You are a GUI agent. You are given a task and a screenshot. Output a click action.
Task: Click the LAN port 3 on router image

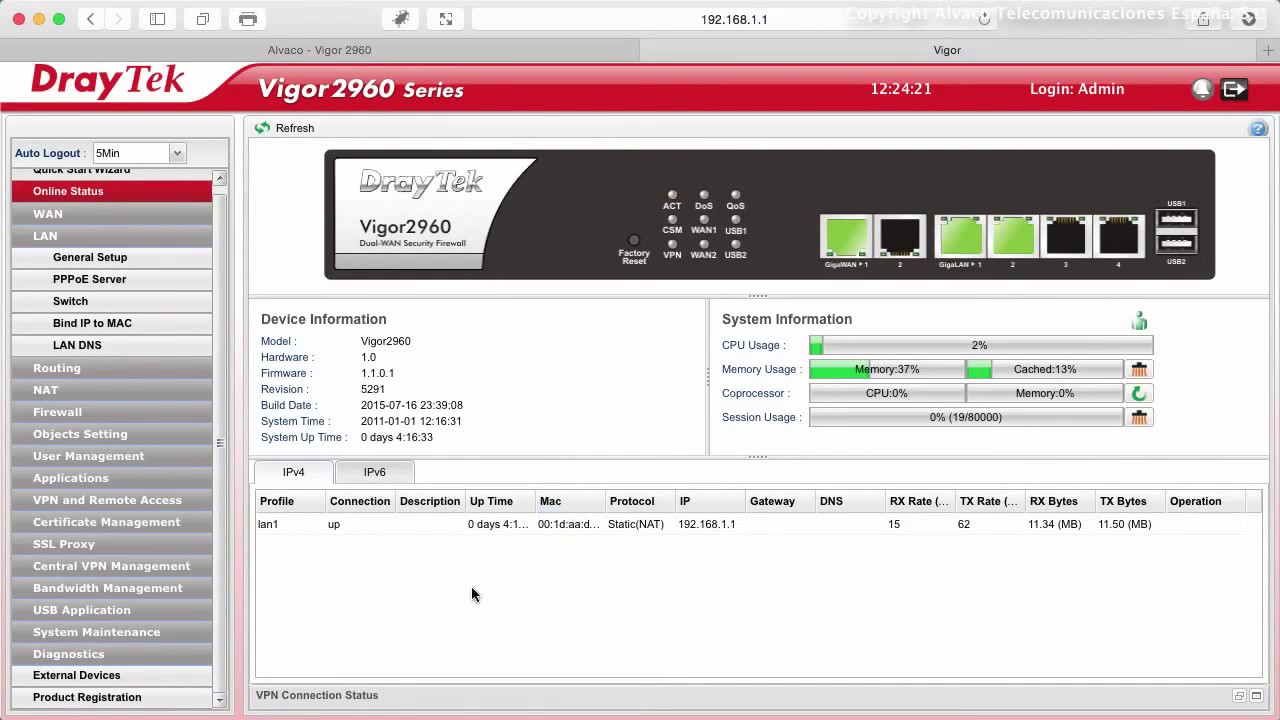pos(1065,237)
